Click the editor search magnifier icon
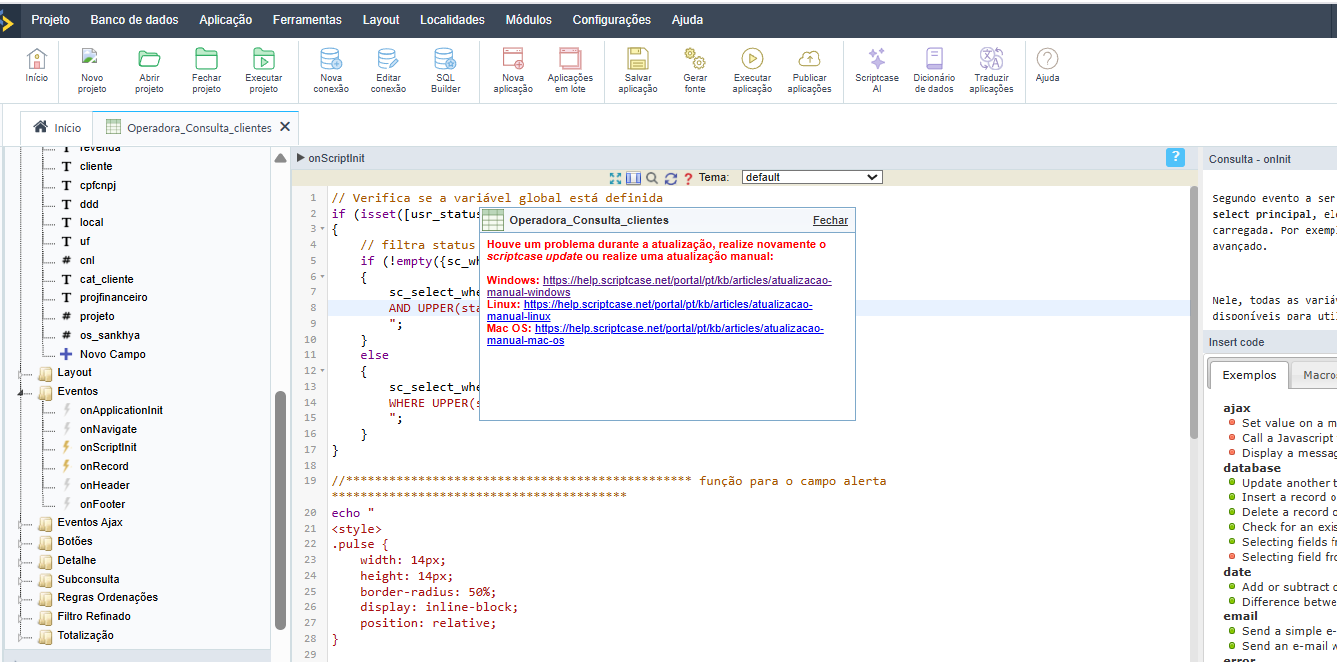The image size is (1337, 662). point(652,178)
